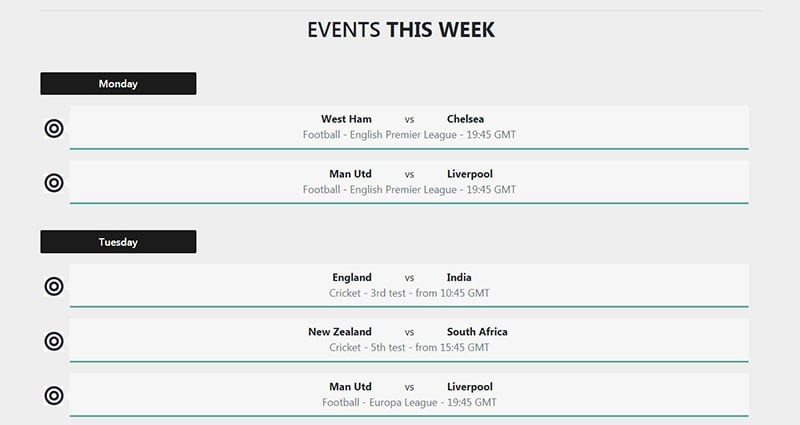Select England team name
800x425 pixels.
(x=352, y=278)
